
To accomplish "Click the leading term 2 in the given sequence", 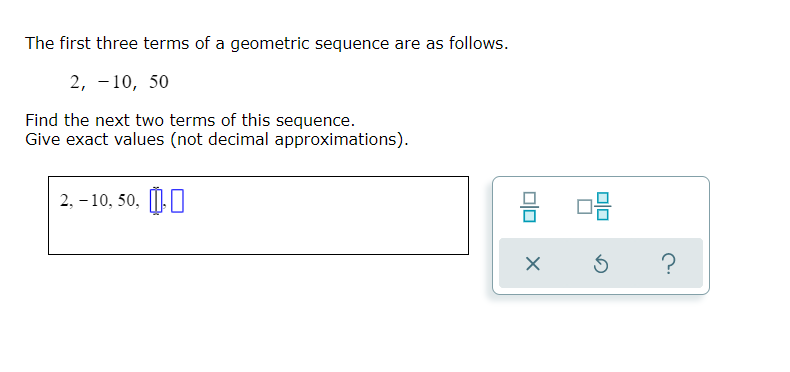I will (x=75, y=82).
